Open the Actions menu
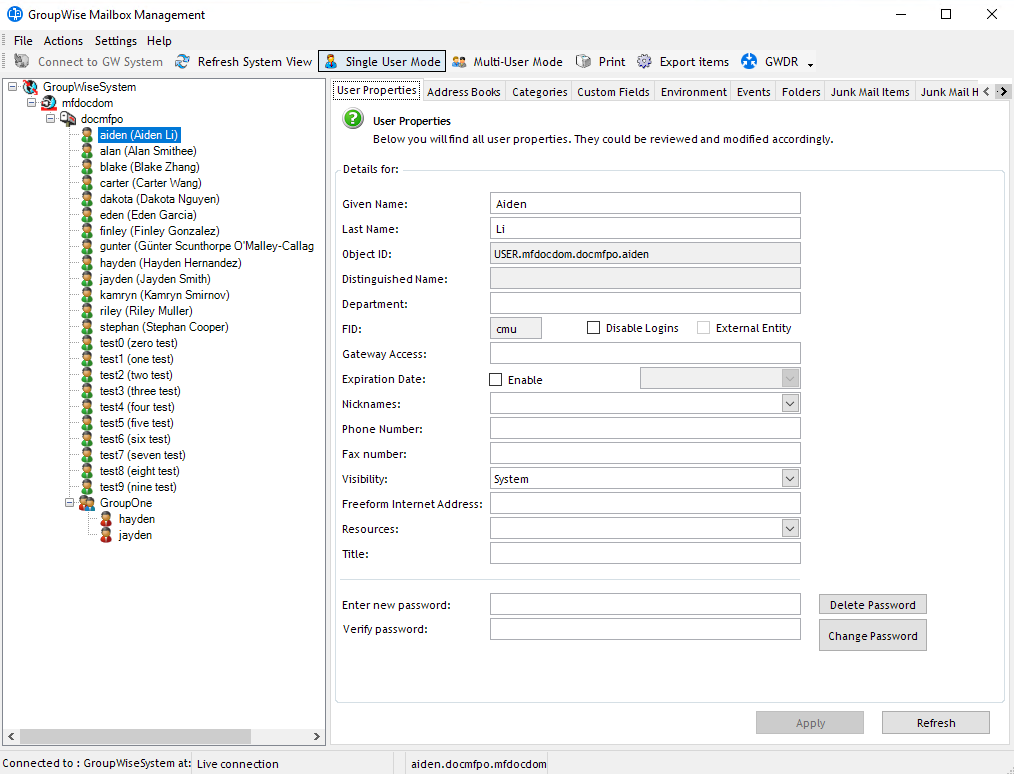 [x=63, y=41]
